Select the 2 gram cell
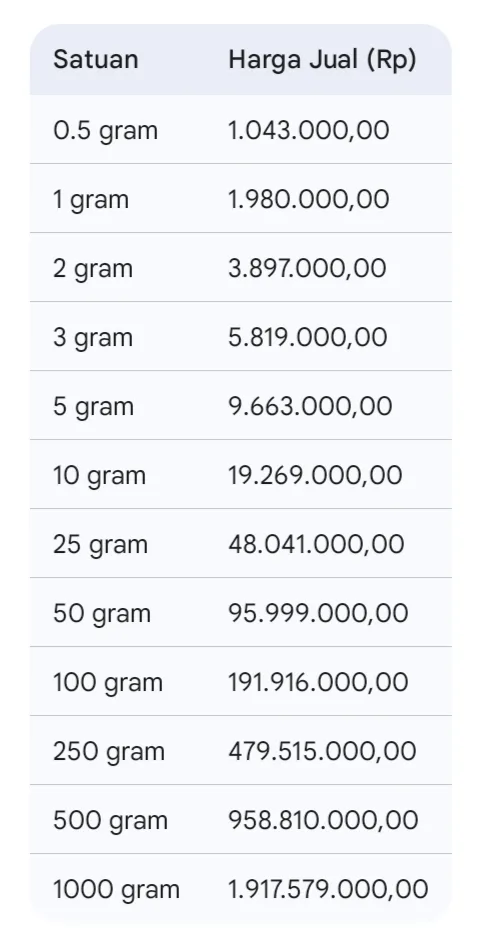 [92, 269]
